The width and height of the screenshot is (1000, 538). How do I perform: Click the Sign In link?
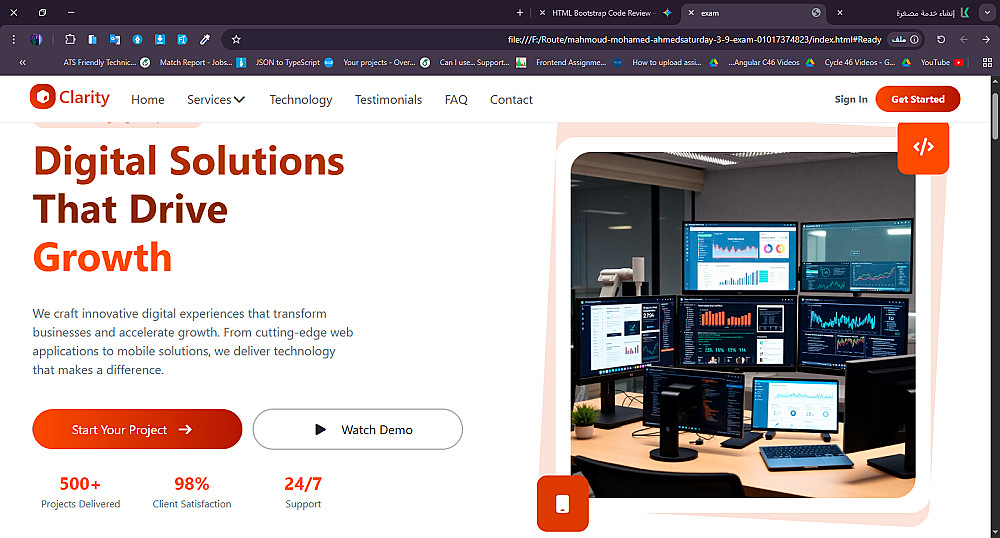point(851,99)
